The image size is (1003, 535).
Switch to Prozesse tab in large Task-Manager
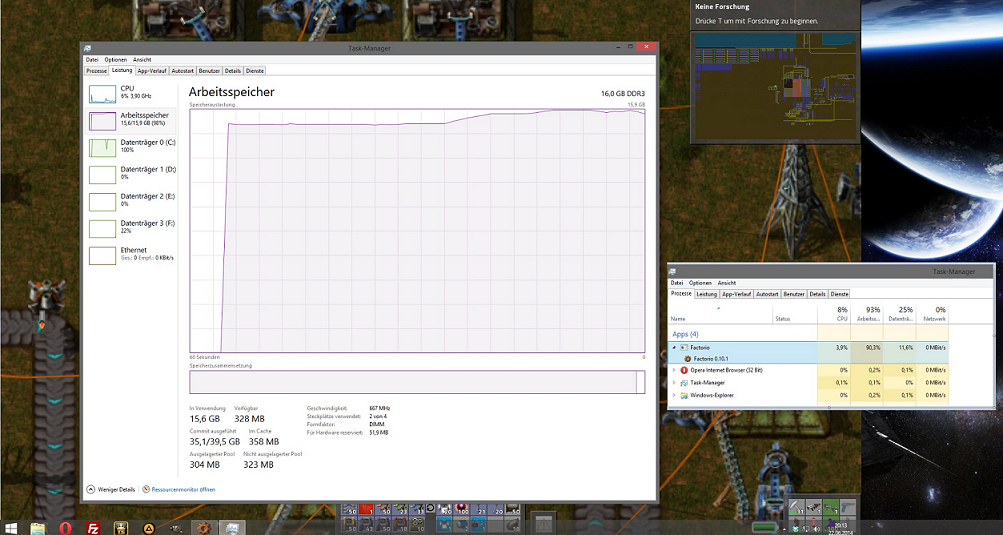[96, 70]
